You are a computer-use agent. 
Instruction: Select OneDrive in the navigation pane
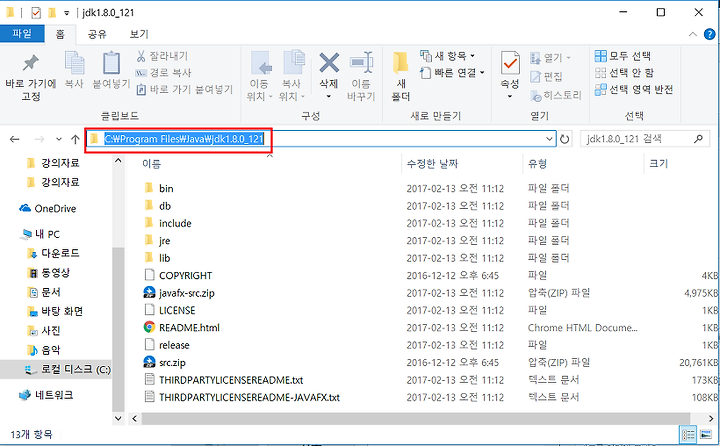coord(48,209)
